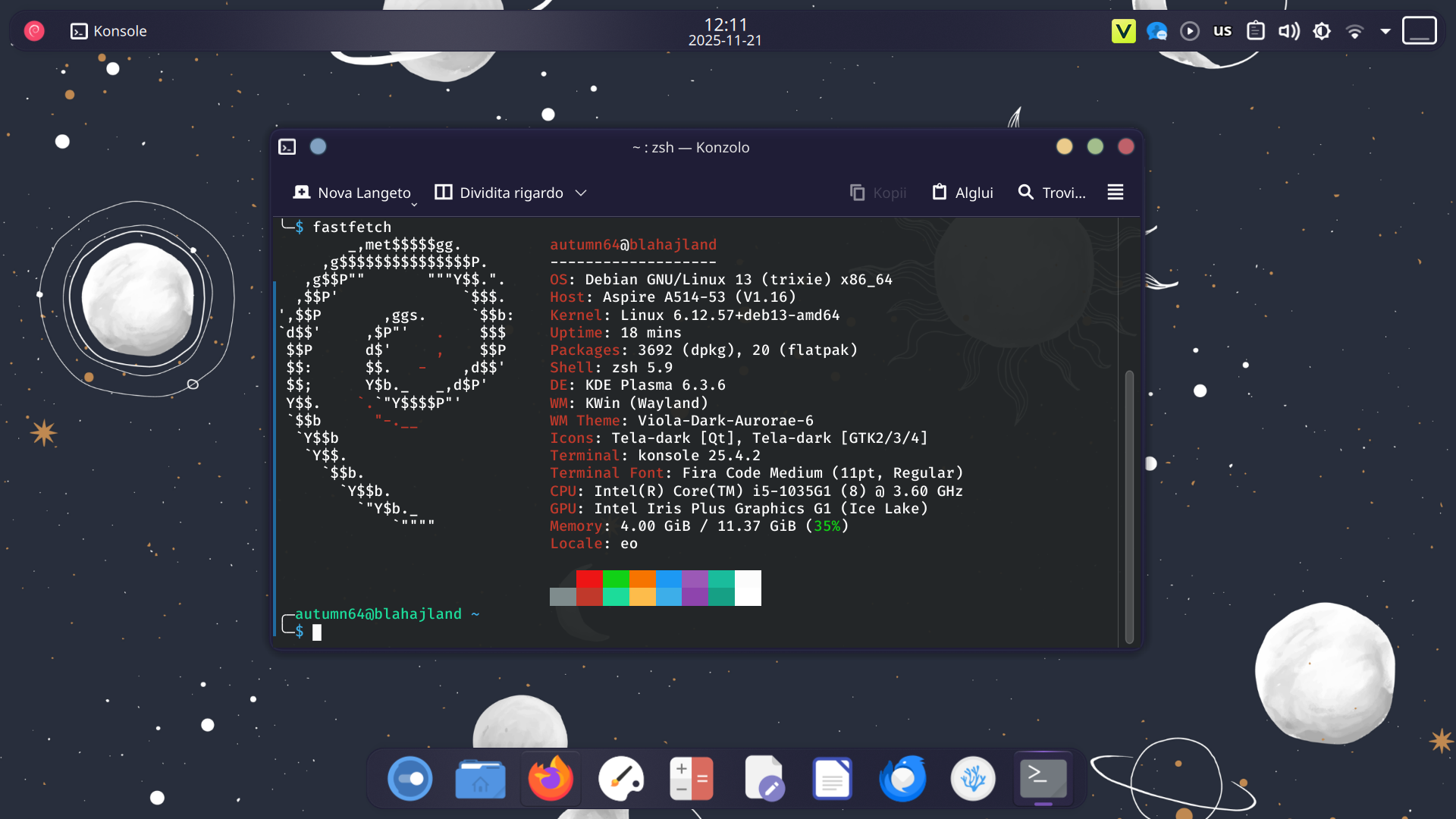The width and height of the screenshot is (1456, 819).
Task: Open the brightness and color tray icon
Action: (1322, 31)
